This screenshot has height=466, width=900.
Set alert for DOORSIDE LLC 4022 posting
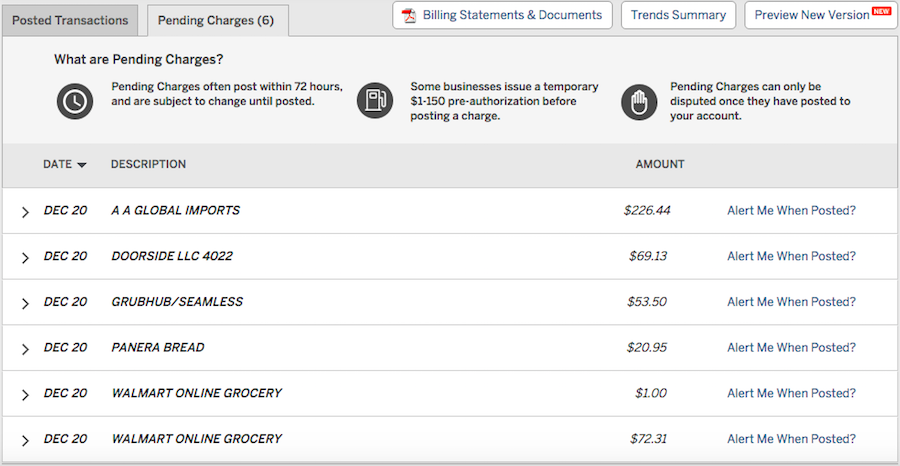[792, 256]
